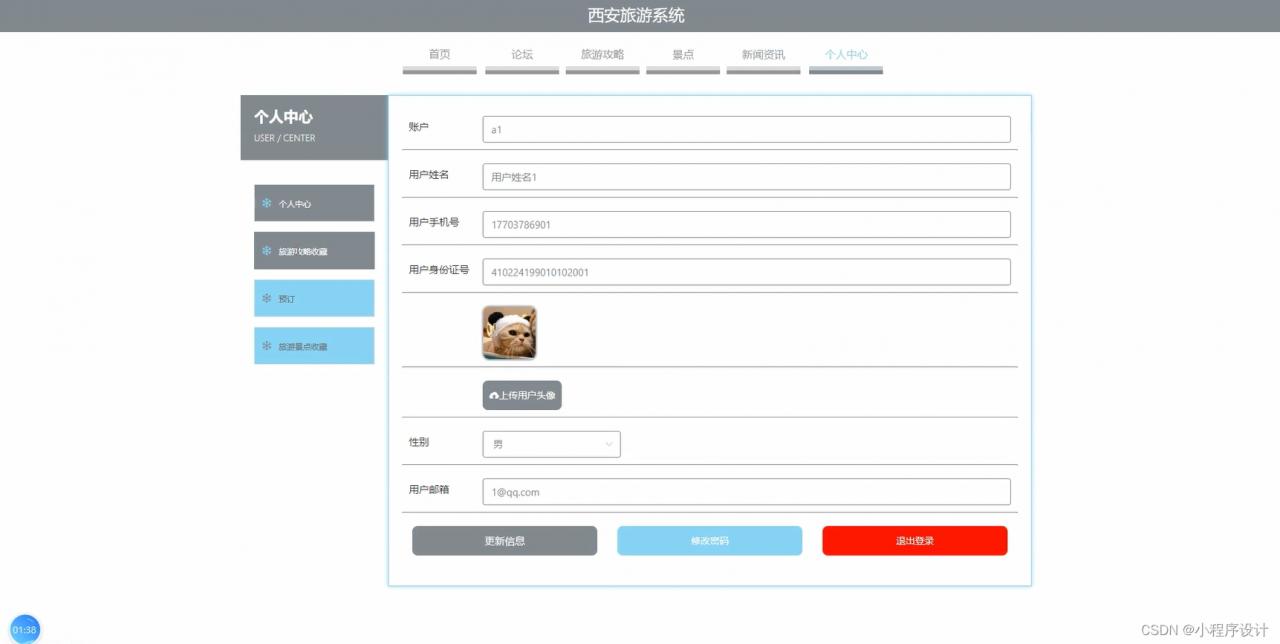
Task: Click the snowflake icon beside 预订
Action: pos(267,298)
